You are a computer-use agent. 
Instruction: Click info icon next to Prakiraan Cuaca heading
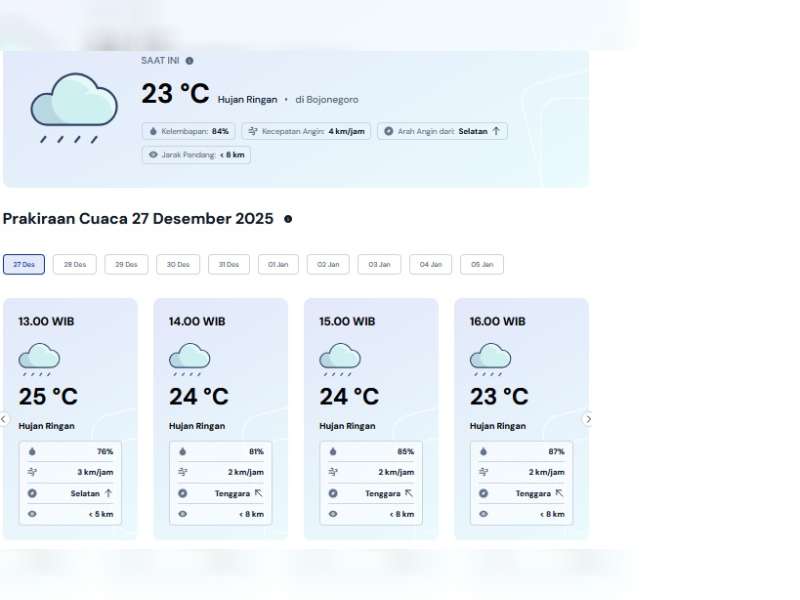(288, 219)
